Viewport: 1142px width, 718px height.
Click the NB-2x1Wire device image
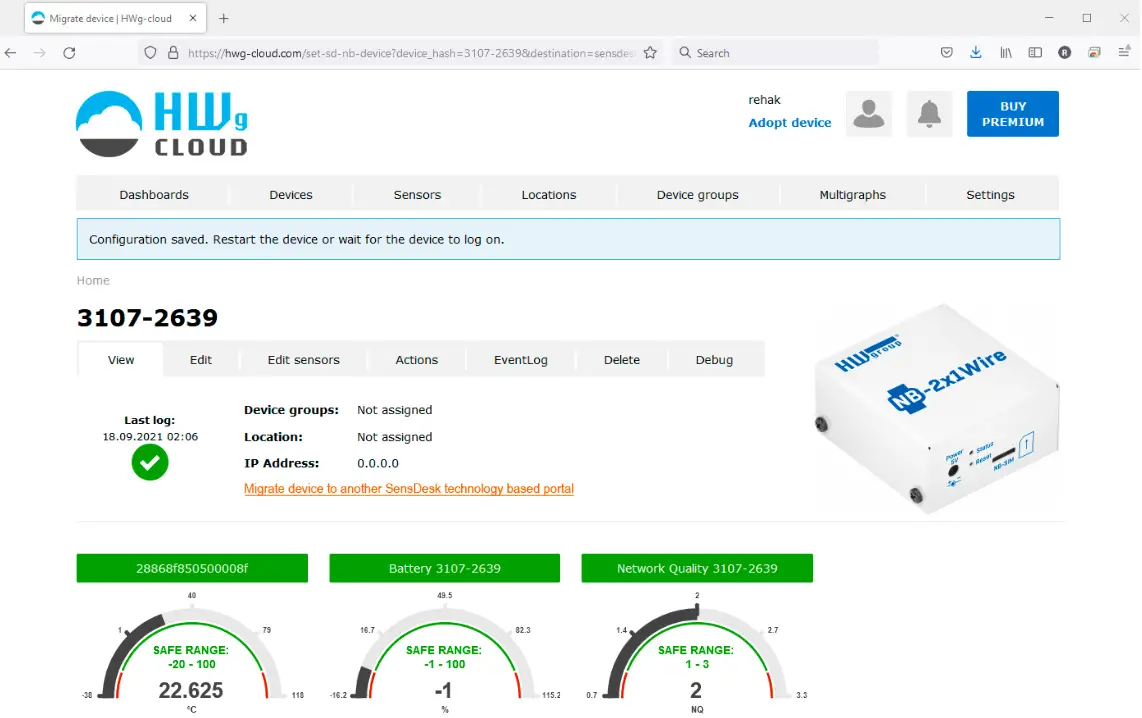point(936,409)
